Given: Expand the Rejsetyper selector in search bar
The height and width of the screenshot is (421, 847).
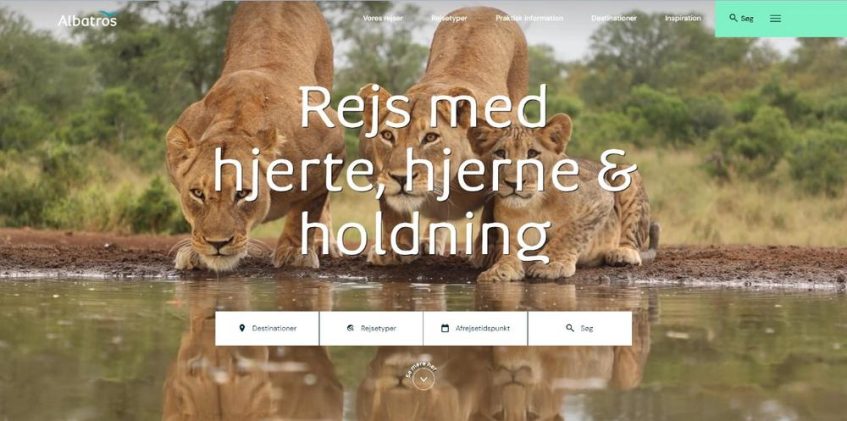Looking at the screenshot, I should 371,329.
